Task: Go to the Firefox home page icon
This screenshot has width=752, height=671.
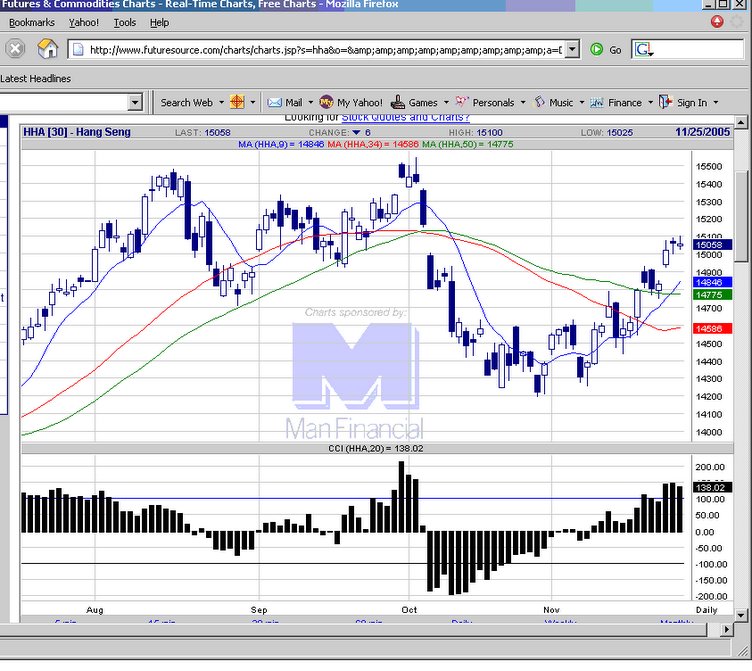Action: (x=47, y=49)
